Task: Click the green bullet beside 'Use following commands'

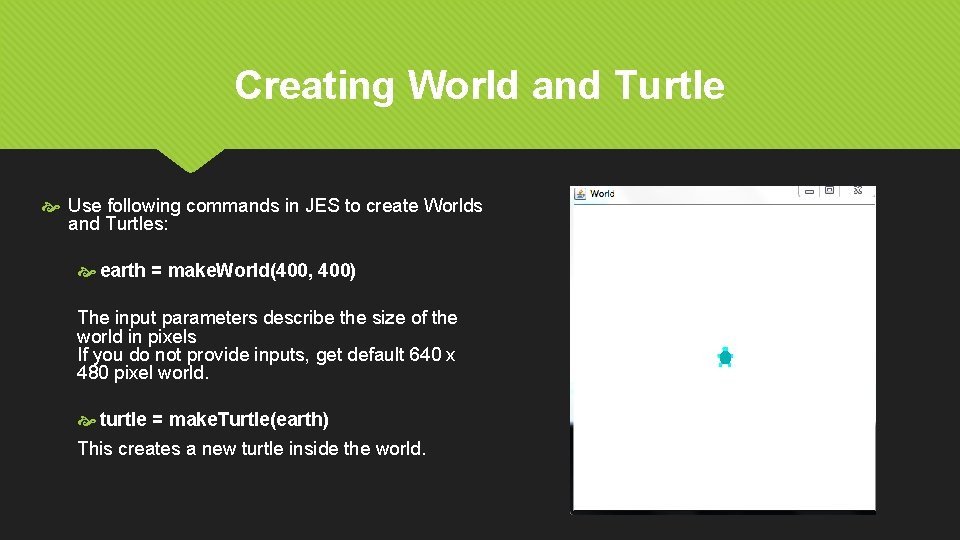Action: click(51, 208)
